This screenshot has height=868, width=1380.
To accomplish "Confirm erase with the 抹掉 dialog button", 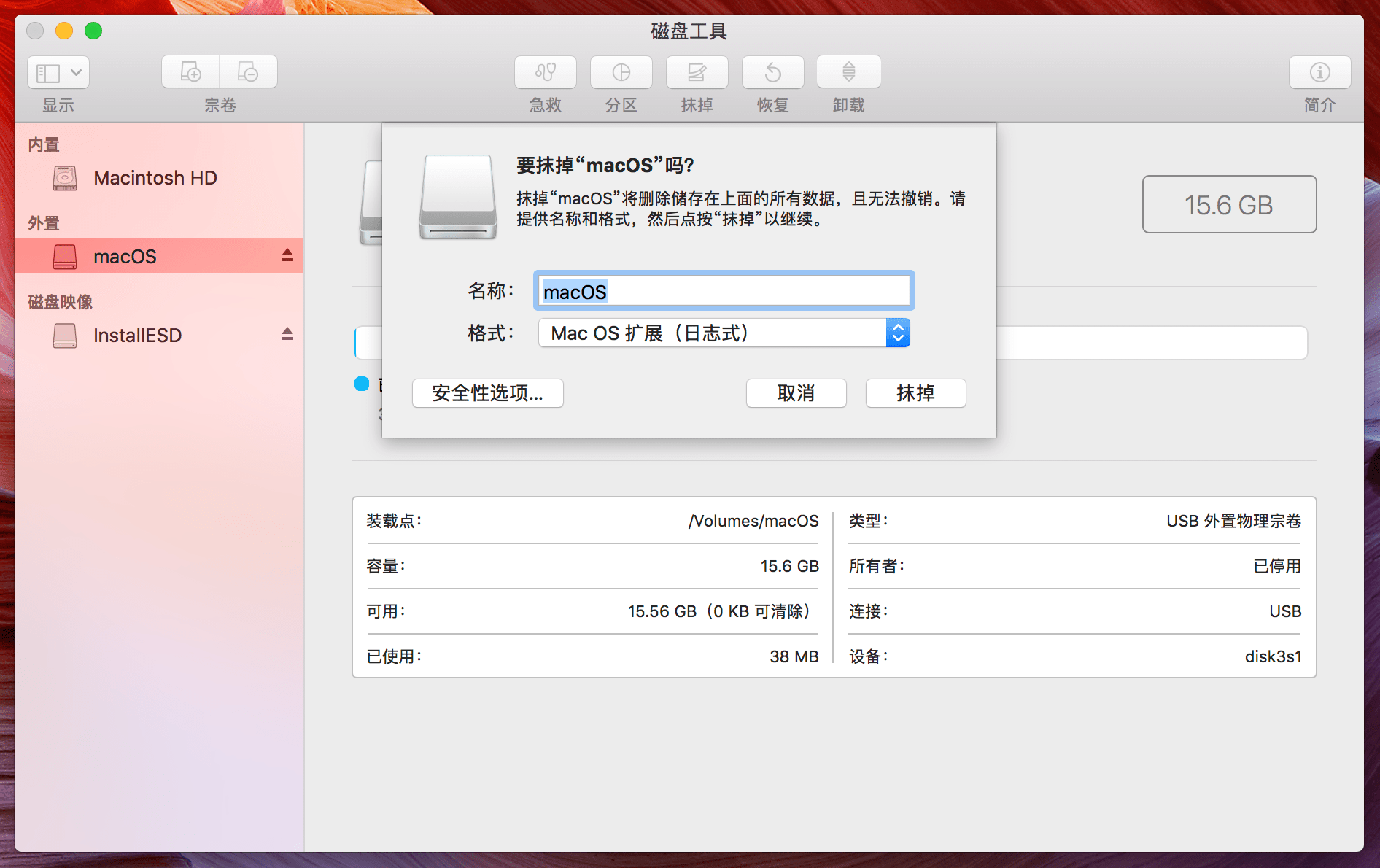I will (x=915, y=393).
